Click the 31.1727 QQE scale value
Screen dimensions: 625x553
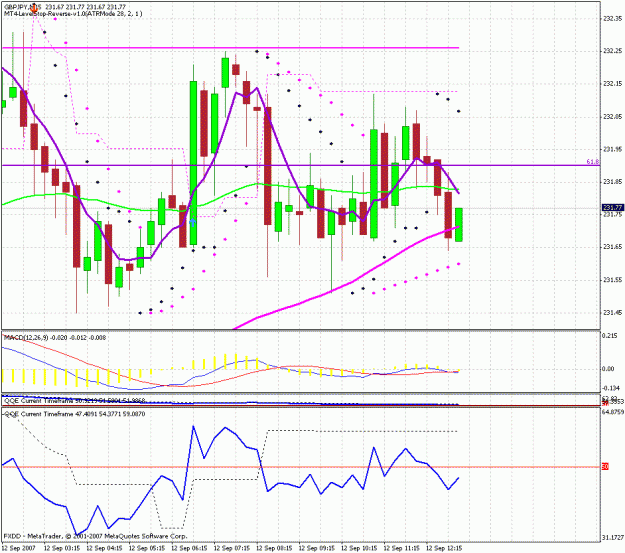[613, 538]
